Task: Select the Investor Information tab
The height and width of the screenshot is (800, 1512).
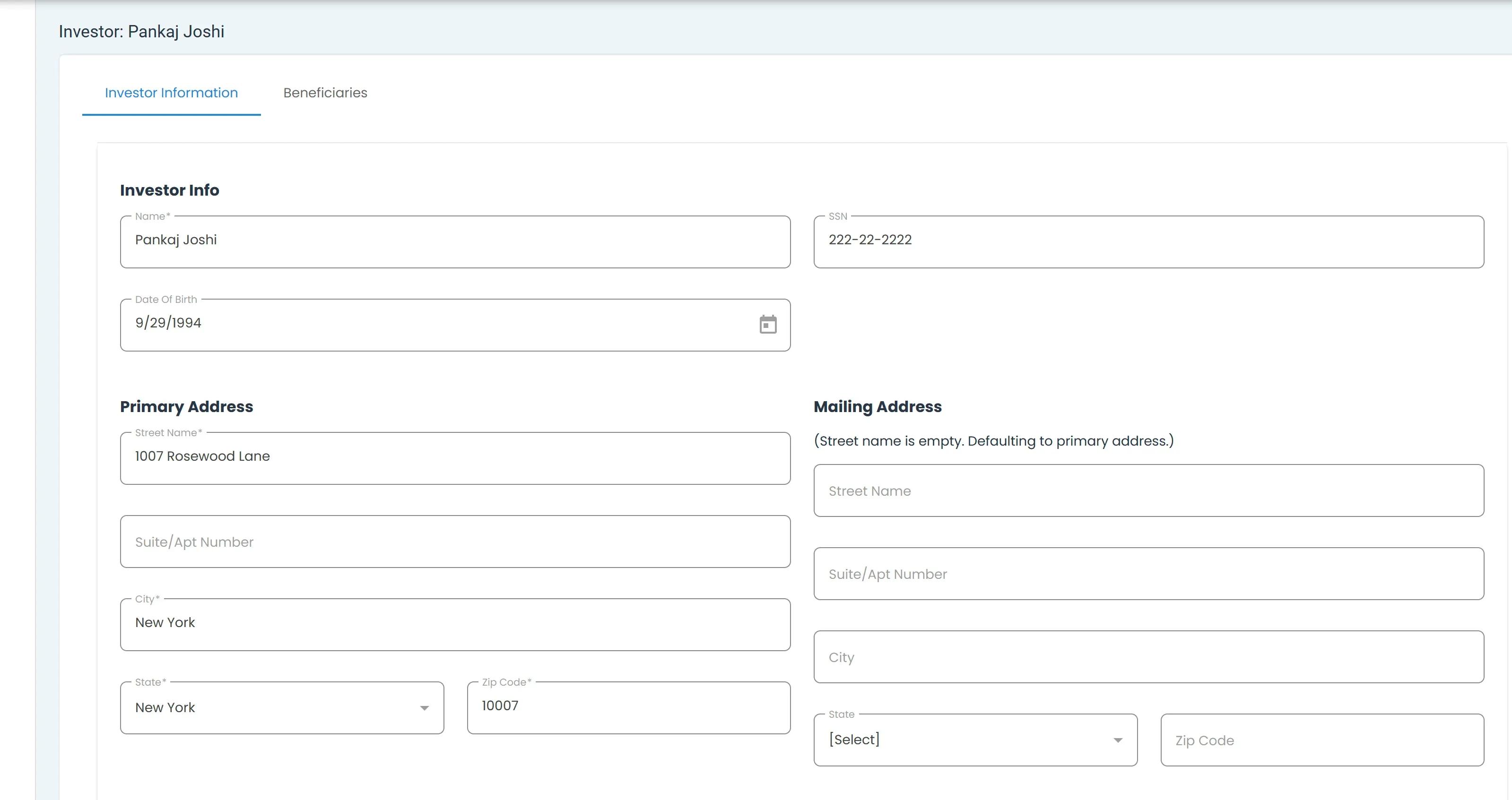Action: pyautogui.click(x=171, y=93)
